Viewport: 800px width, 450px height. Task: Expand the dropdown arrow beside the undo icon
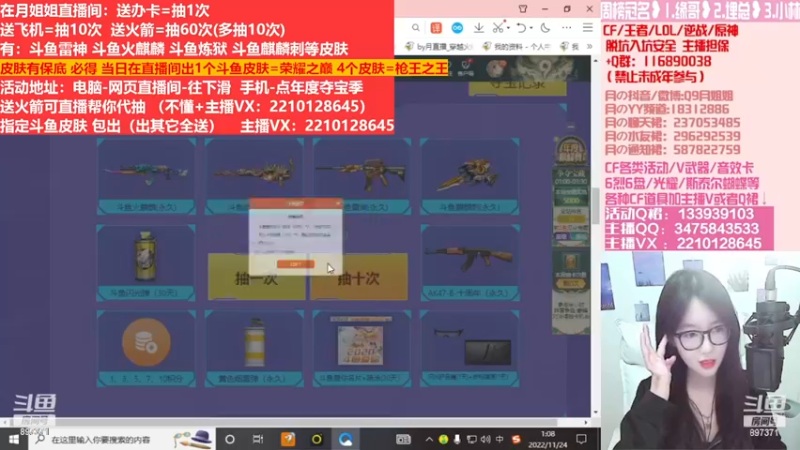point(531,28)
